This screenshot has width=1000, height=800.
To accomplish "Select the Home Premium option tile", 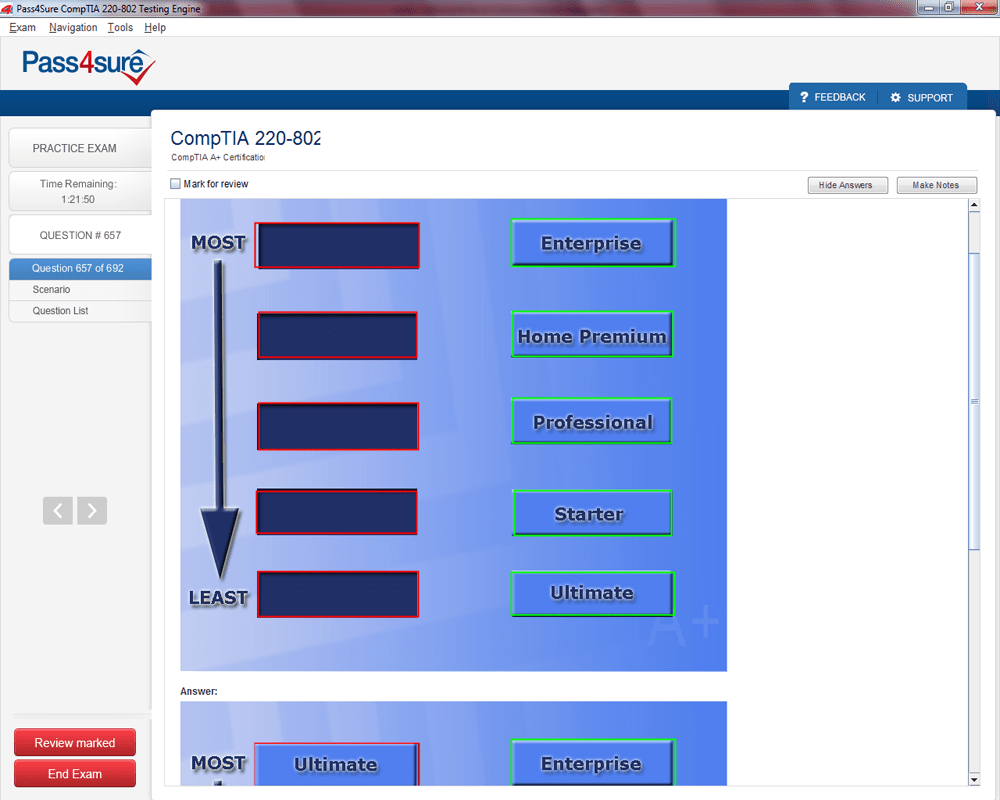I will tap(592, 335).
